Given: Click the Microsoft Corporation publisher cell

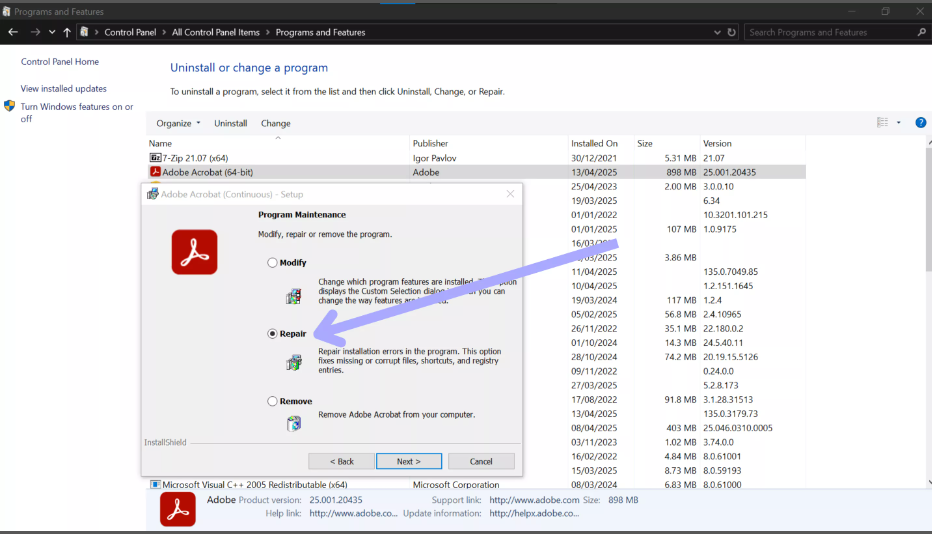Looking at the screenshot, I should [x=456, y=485].
